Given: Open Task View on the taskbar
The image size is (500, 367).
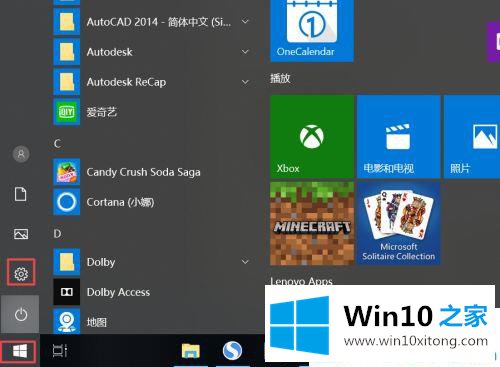Looking at the screenshot, I should point(60,351).
